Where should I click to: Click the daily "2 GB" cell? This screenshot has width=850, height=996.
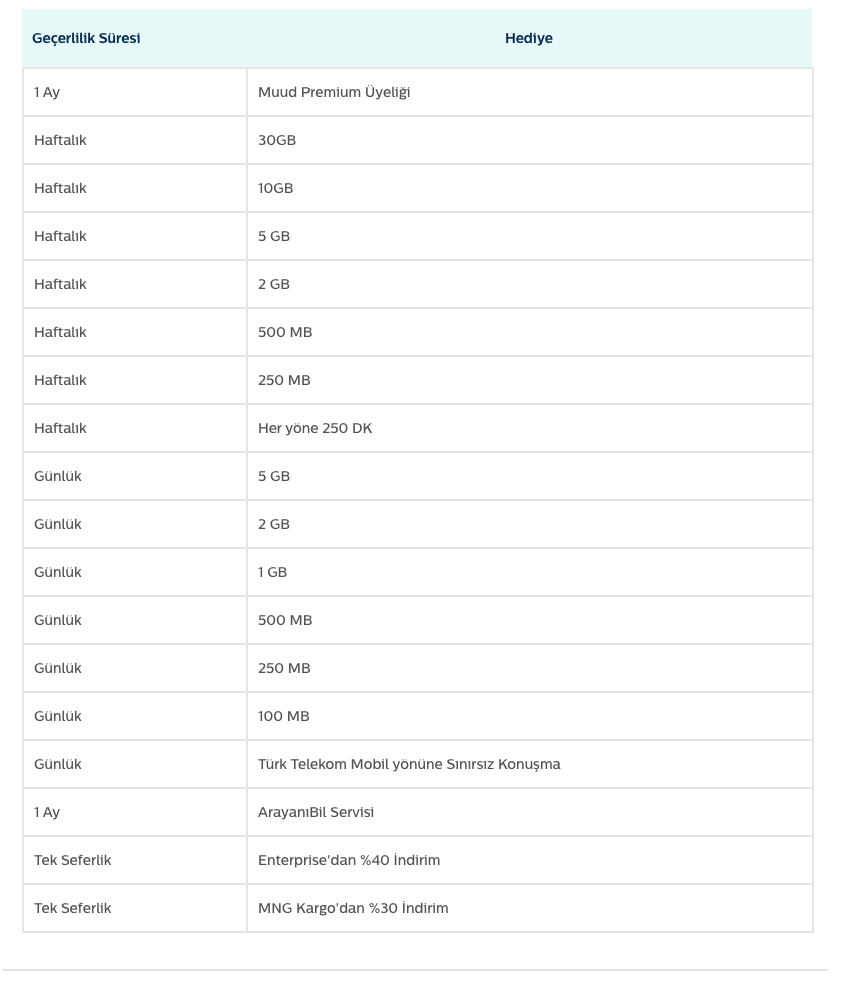coord(274,524)
